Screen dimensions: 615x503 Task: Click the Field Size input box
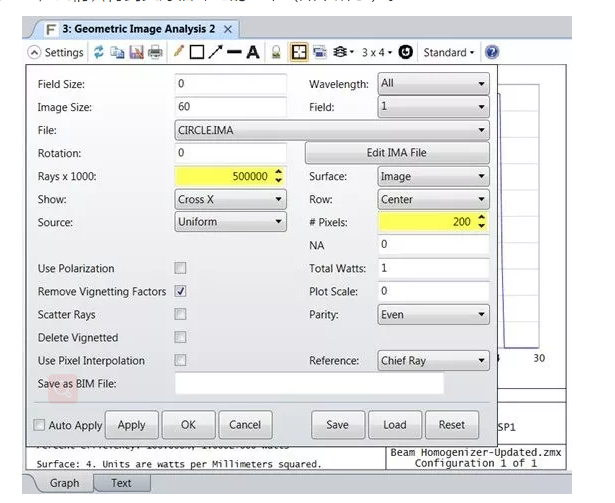pos(231,84)
